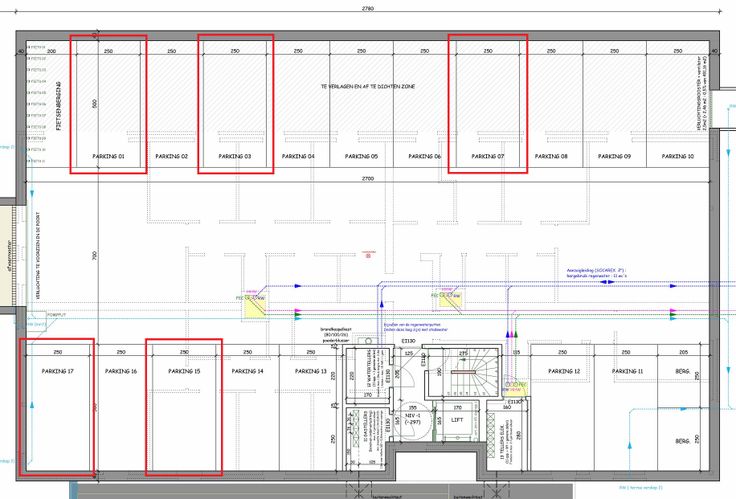
Task: Click the staircase symbol
Action: click(461, 373)
